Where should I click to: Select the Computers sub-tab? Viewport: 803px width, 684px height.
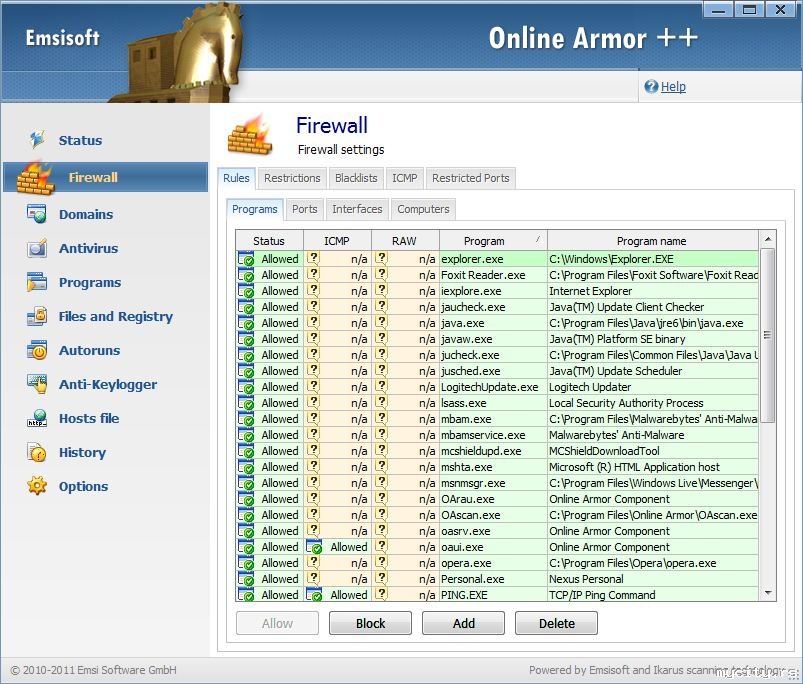pos(423,209)
